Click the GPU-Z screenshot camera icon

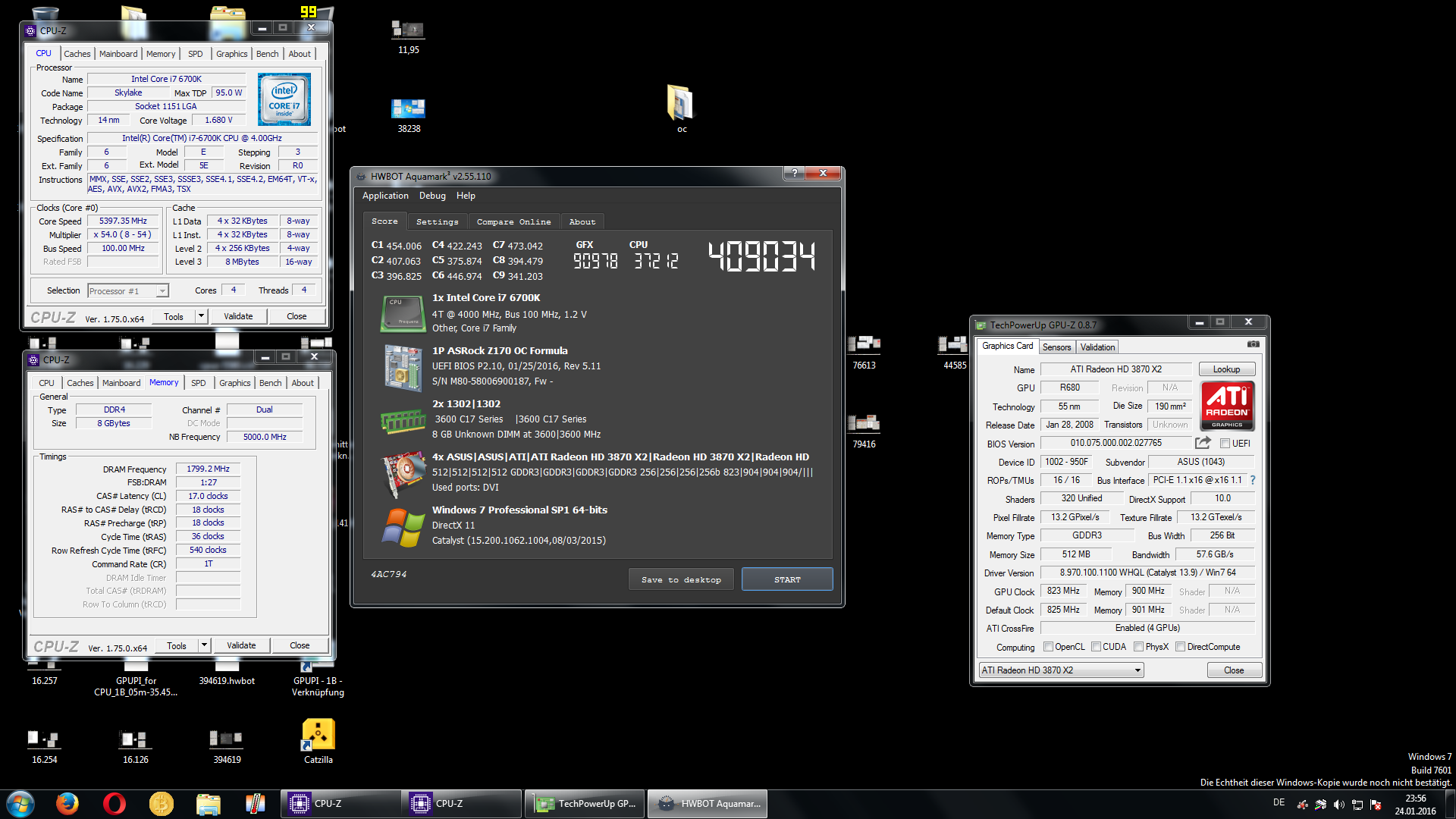pyautogui.click(x=1253, y=344)
